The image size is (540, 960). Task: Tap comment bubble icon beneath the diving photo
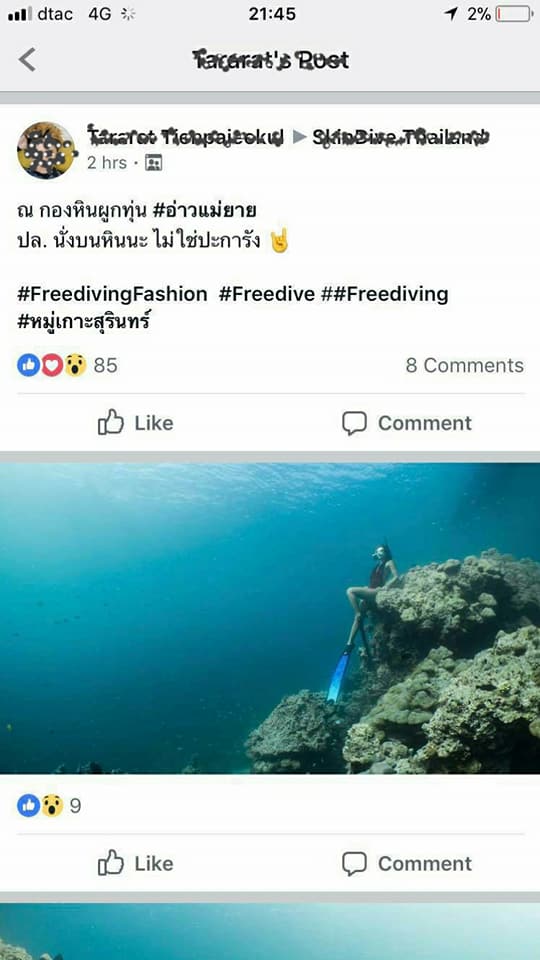click(354, 864)
